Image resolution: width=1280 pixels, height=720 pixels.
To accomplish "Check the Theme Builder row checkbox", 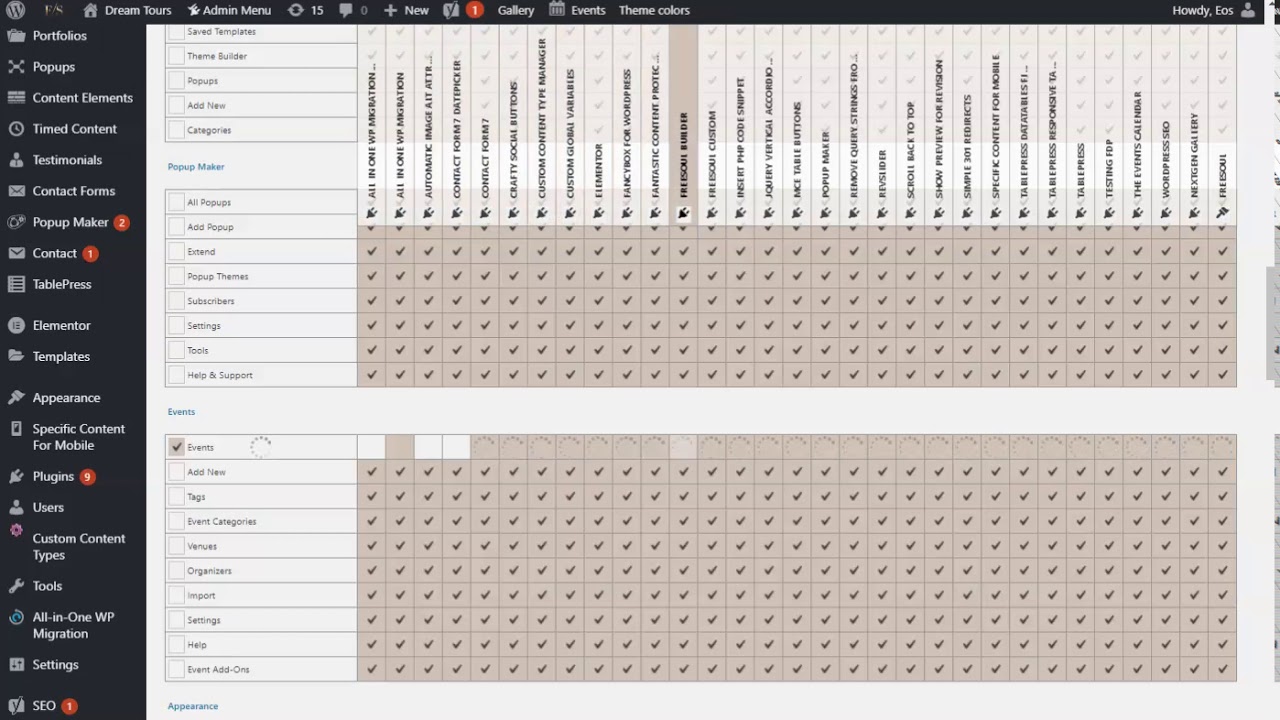I will 177,56.
